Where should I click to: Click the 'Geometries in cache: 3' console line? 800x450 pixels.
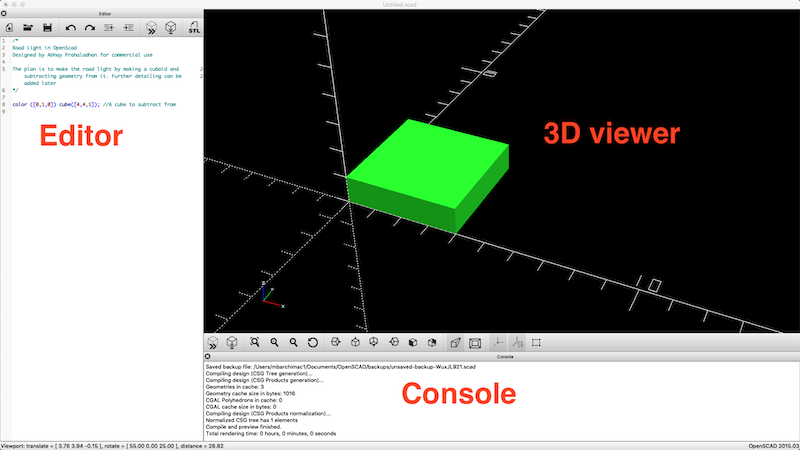[x=235, y=387]
